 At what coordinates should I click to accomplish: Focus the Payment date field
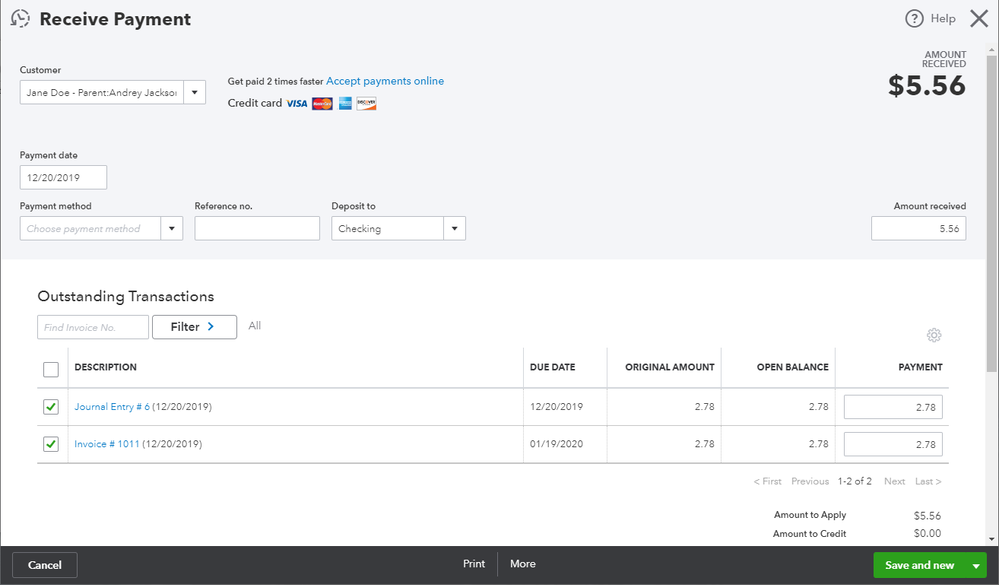pos(63,177)
